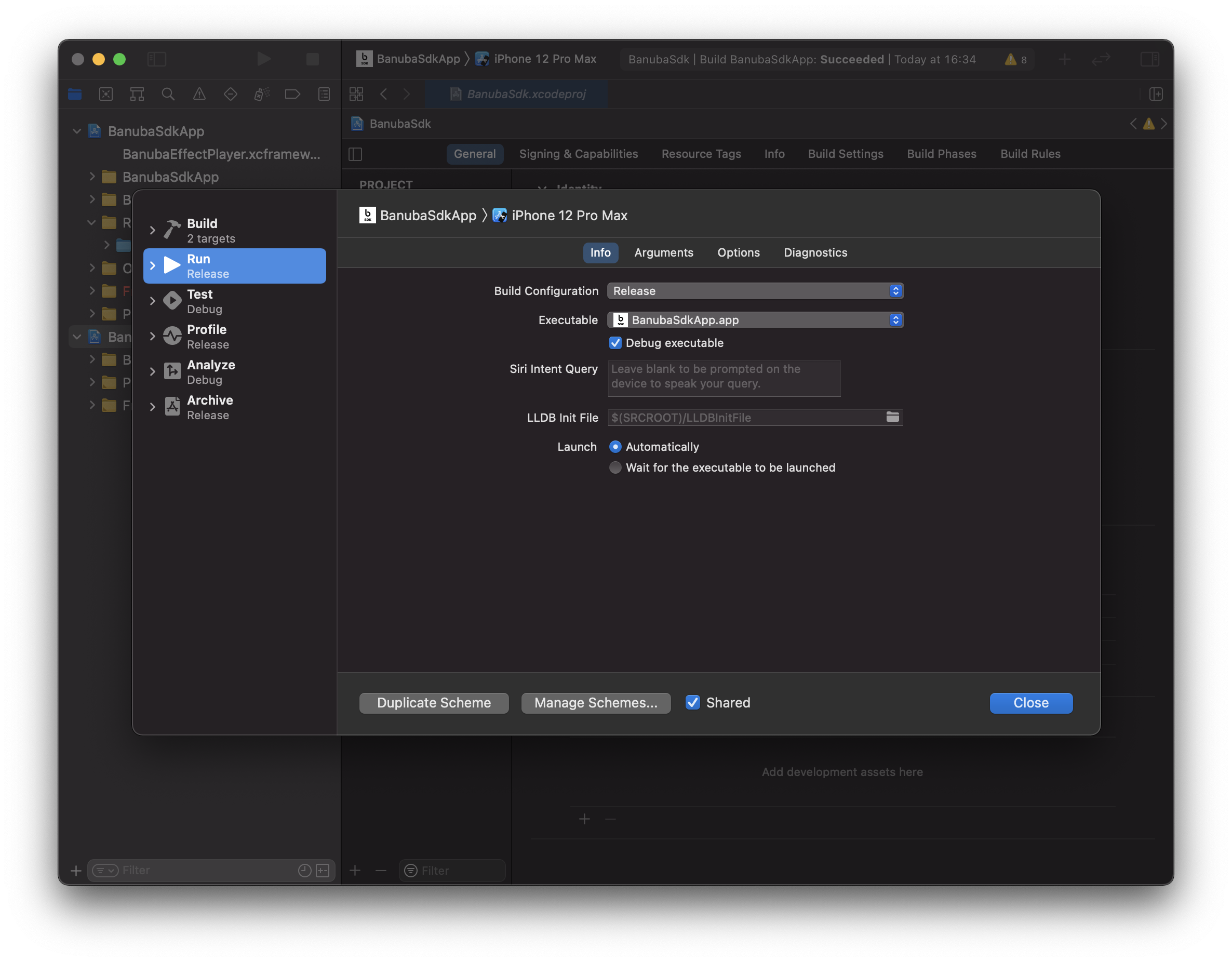Switch to the Diagnostics tab
1232x962 pixels.
(815, 253)
